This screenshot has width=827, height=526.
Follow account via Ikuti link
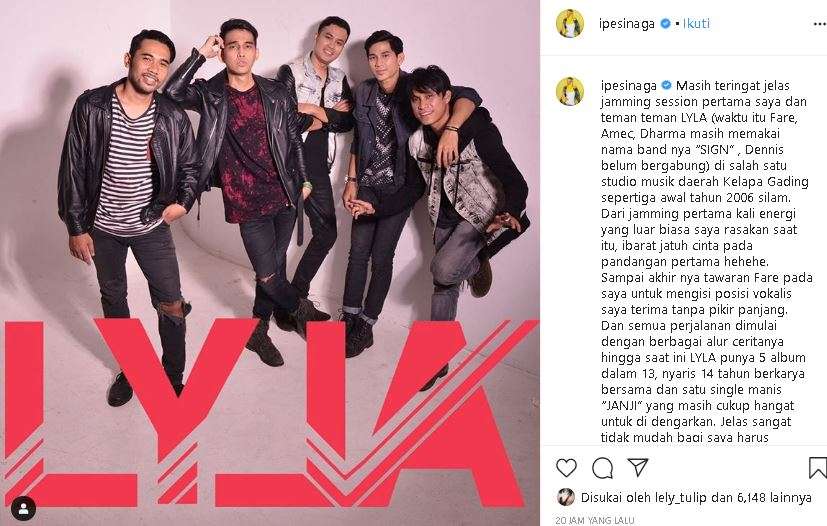point(696,23)
